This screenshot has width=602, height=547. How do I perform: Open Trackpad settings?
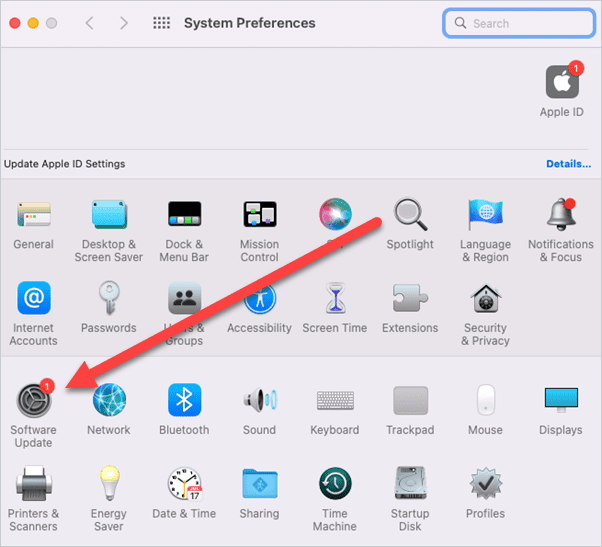coord(410,400)
